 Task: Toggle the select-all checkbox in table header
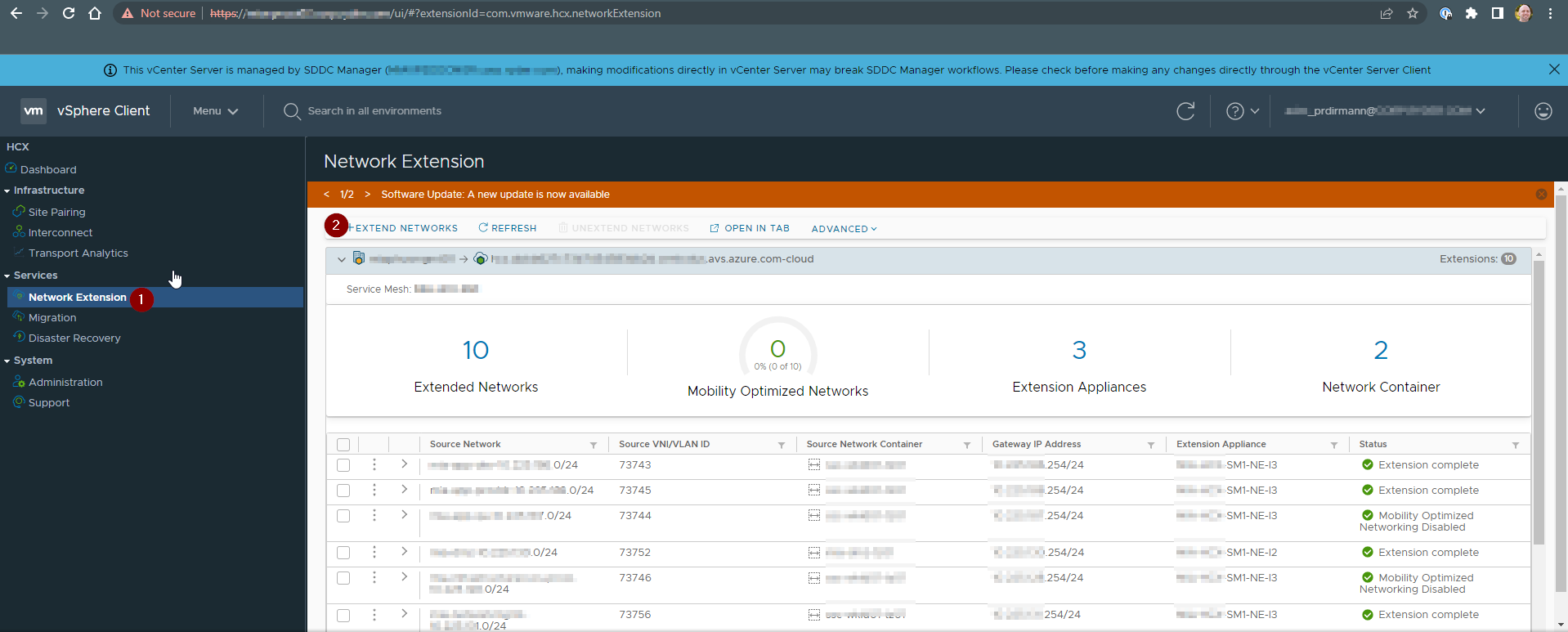pos(343,445)
